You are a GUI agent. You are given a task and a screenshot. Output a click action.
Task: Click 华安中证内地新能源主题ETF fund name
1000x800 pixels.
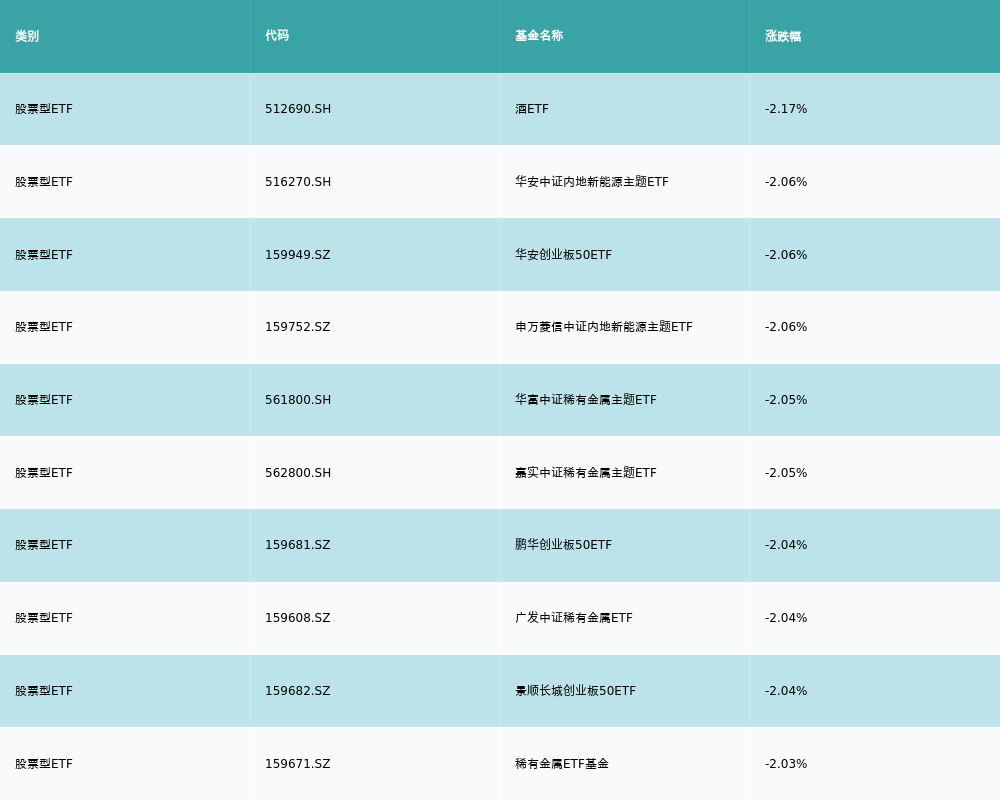tap(592, 182)
